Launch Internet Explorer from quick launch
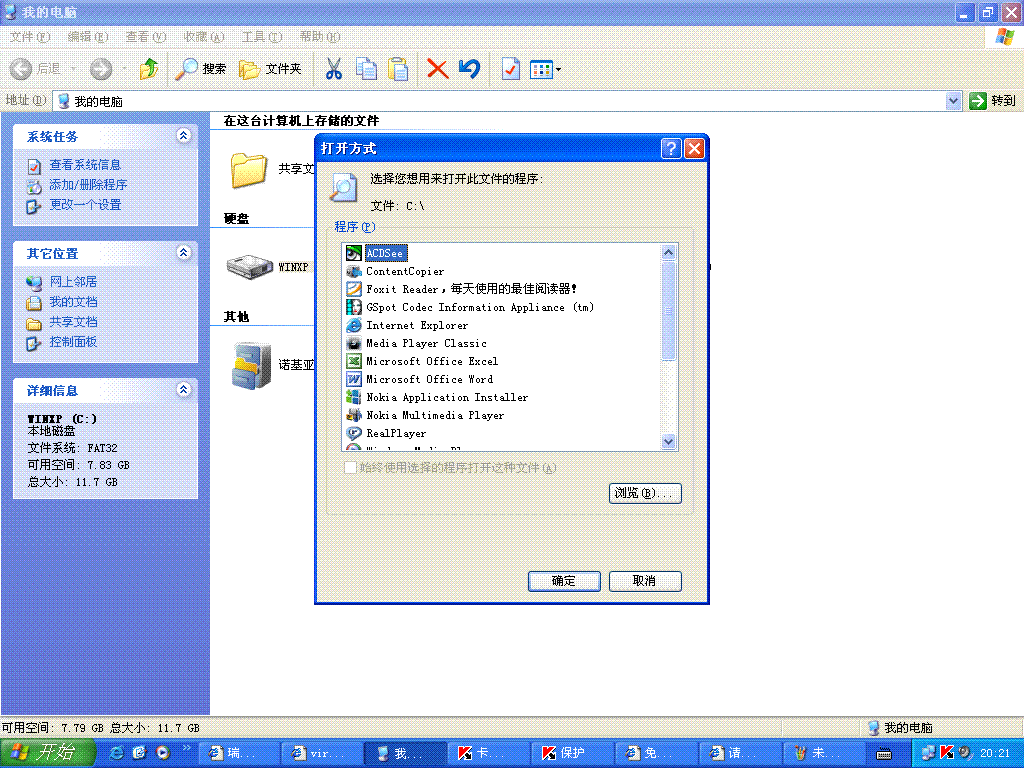1024x768 pixels. click(x=117, y=753)
